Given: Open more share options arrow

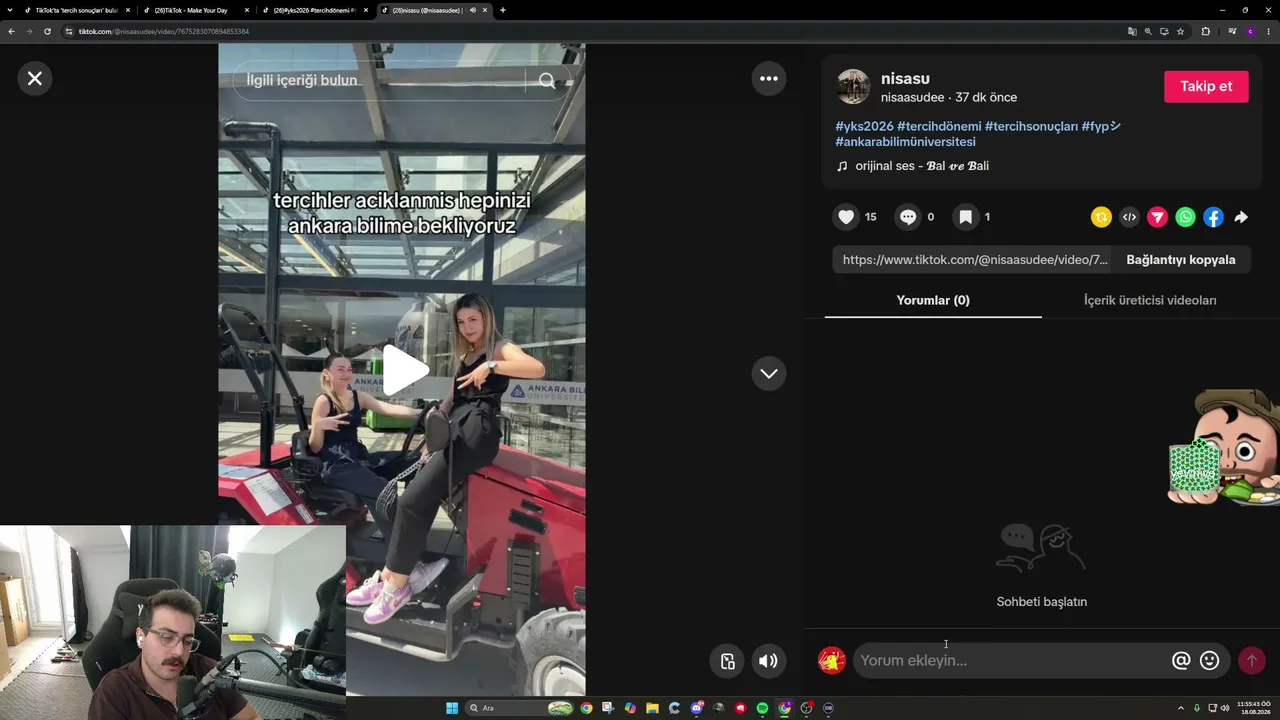Looking at the screenshot, I should point(1241,217).
